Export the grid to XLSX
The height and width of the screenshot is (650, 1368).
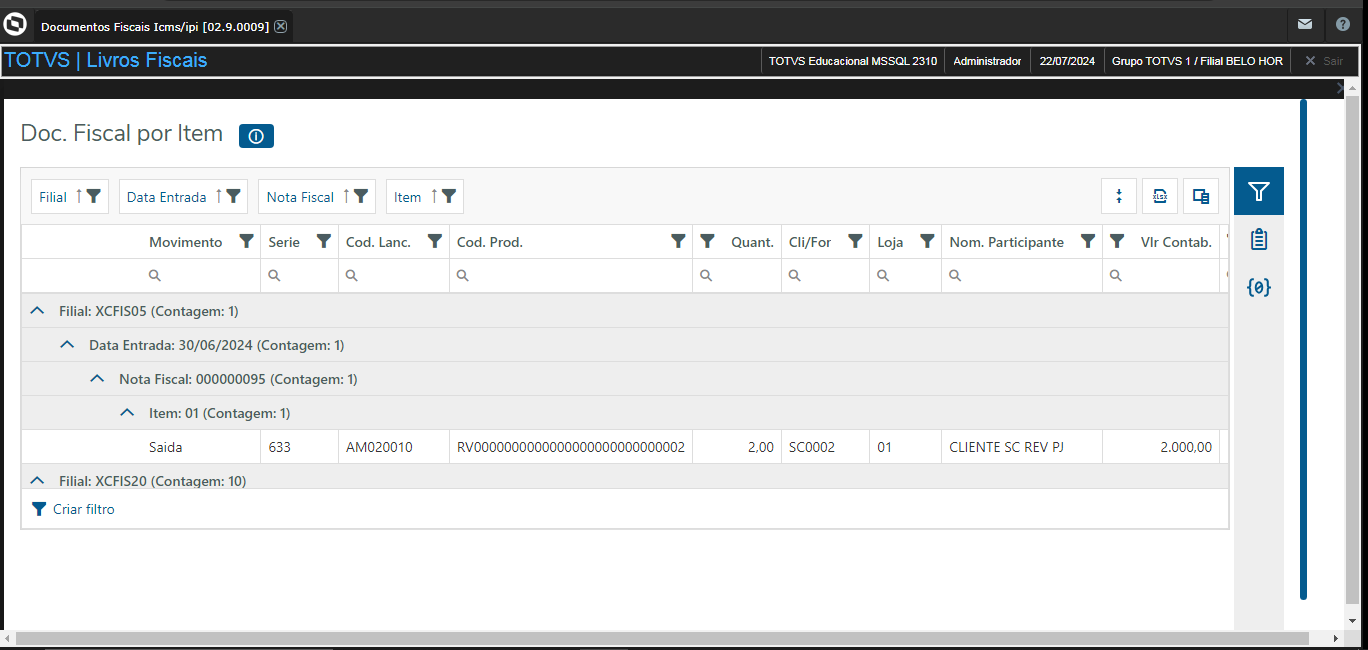pyautogui.click(x=1160, y=196)
